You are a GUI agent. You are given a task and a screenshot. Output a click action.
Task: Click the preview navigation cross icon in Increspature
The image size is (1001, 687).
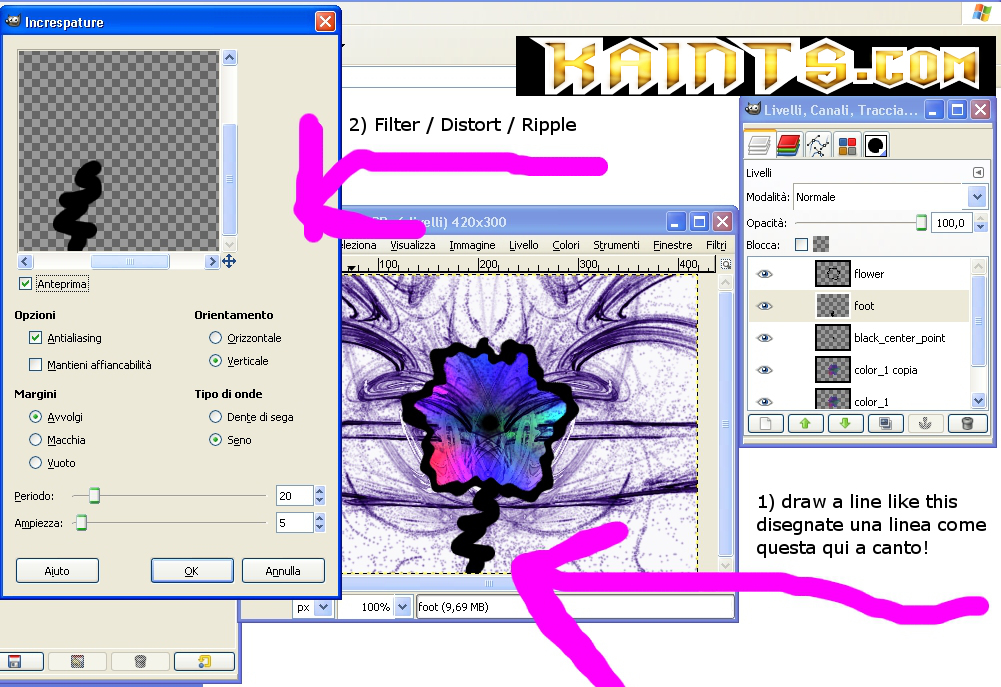[x=229, y=261]
